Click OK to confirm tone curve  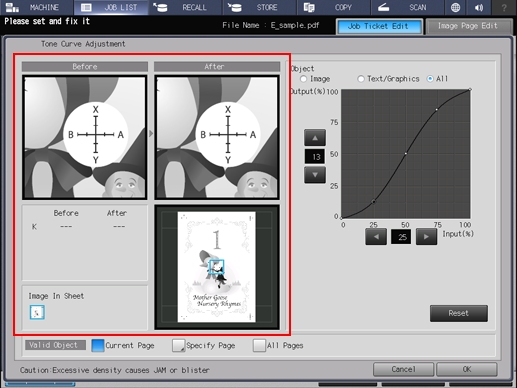click(x=467, y=369)
